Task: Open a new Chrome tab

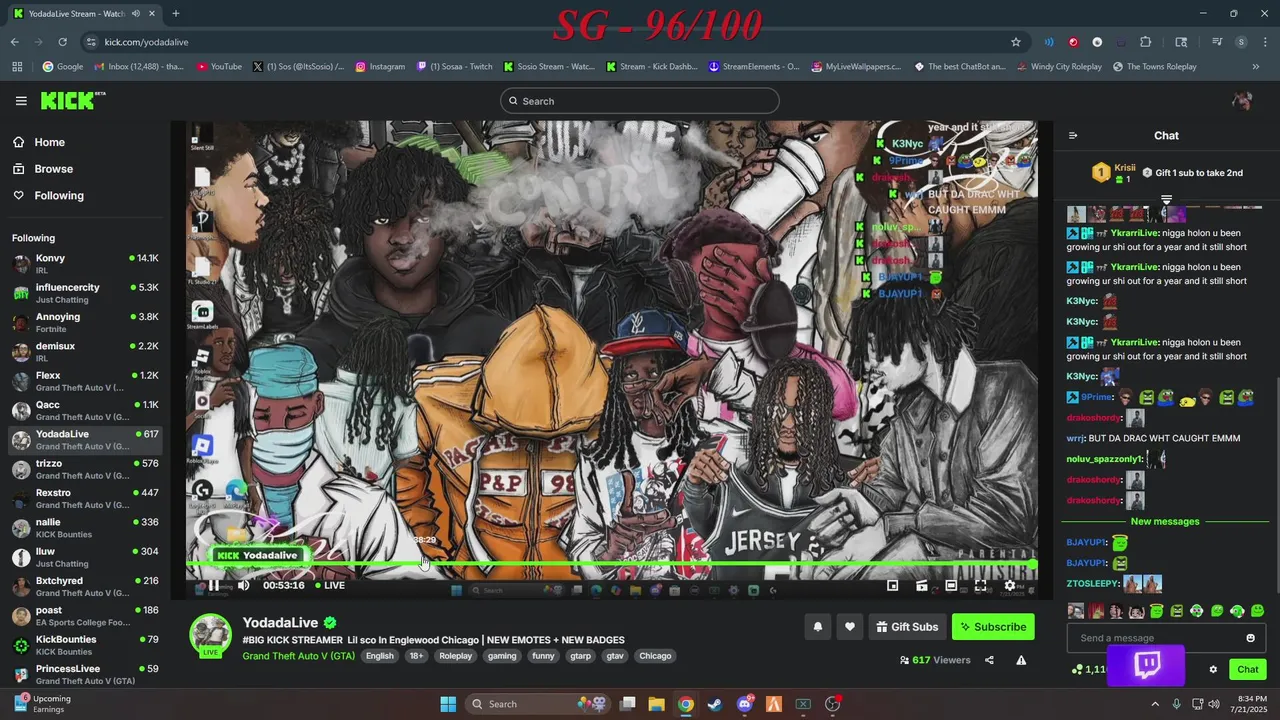Action: pyautogui.click(x=175, y=14)
